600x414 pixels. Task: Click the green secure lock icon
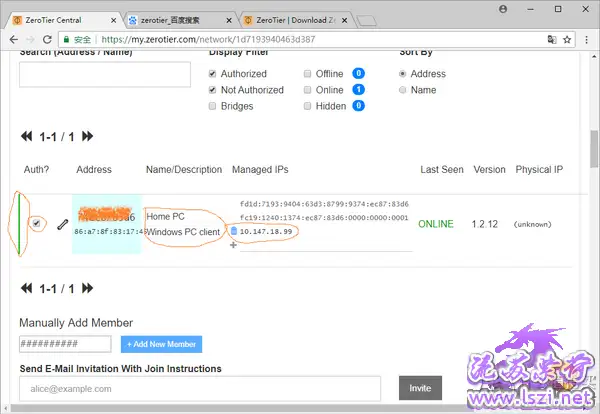[67, 39]
